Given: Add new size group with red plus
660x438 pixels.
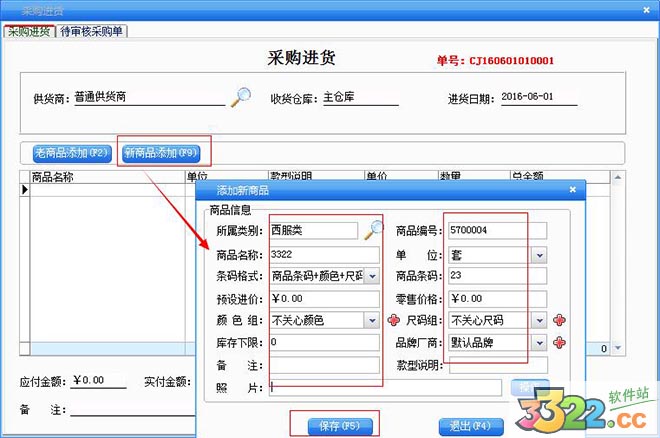Looking at the screenshot, I should coord(559,321).
